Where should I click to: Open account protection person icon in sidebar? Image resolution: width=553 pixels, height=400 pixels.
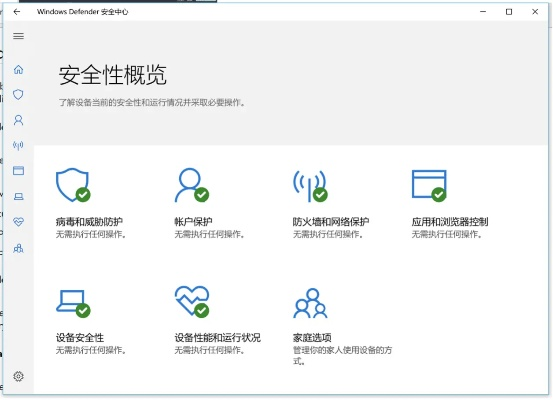coord(18,120)
